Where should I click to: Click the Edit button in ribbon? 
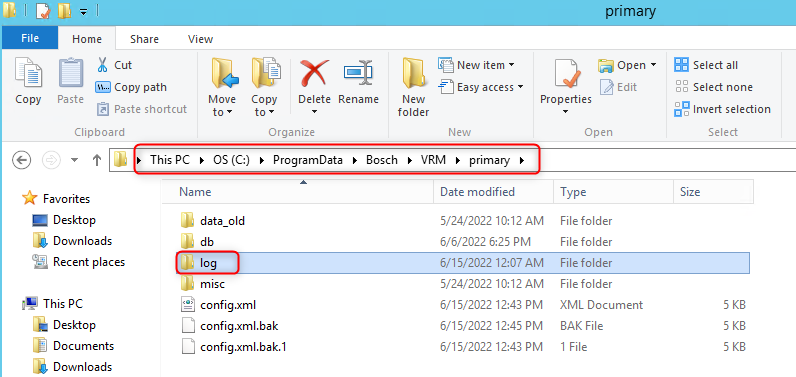tap(618, 87)
